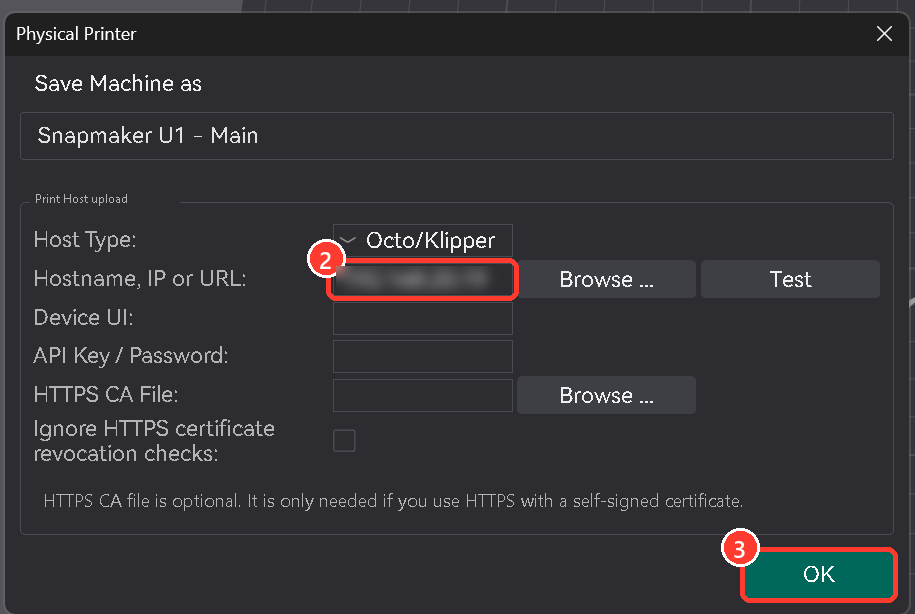
Task: Close the Physical Printer dialog
Action: point(884,34)
